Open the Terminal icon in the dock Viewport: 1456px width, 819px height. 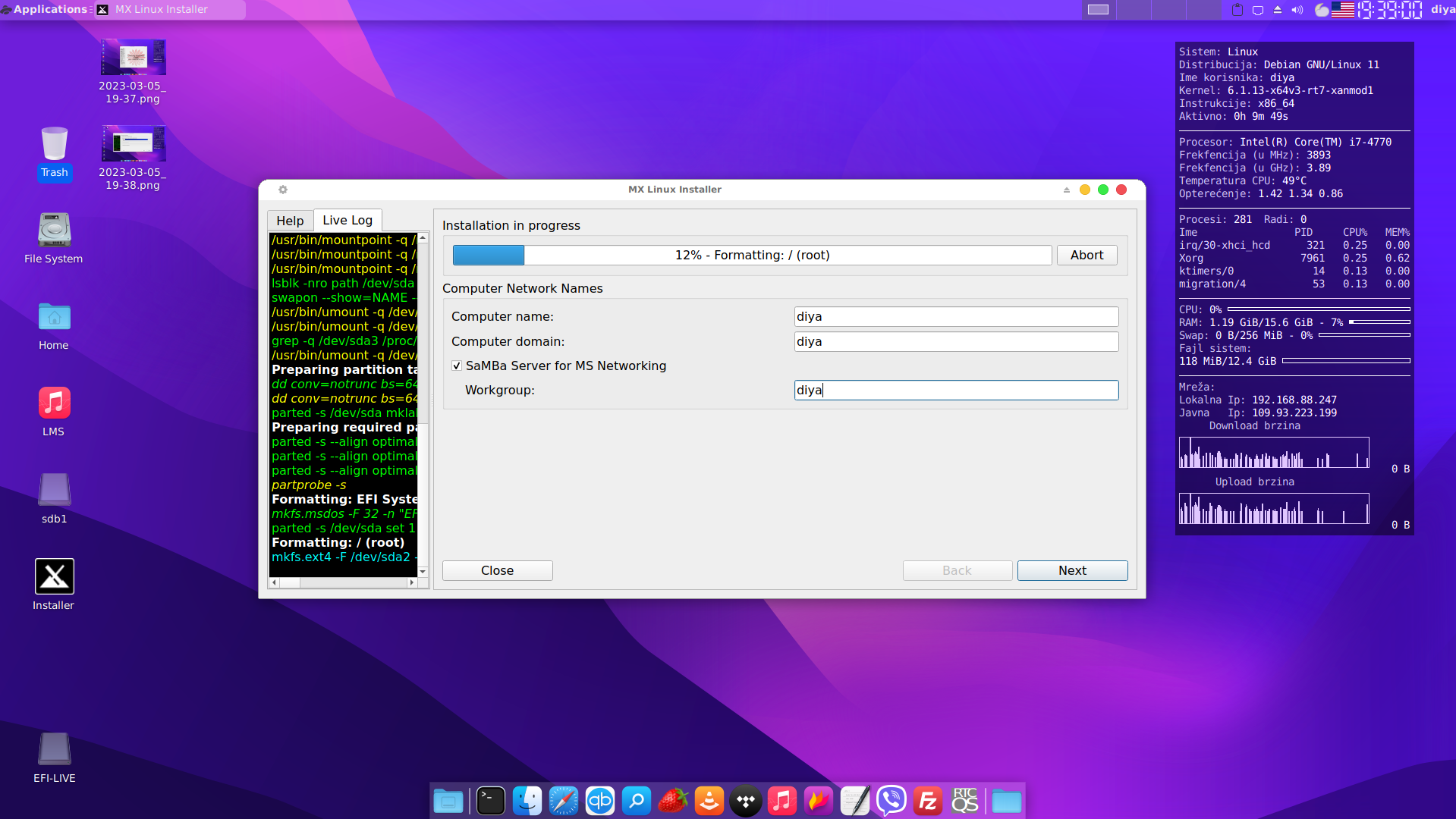490,801
